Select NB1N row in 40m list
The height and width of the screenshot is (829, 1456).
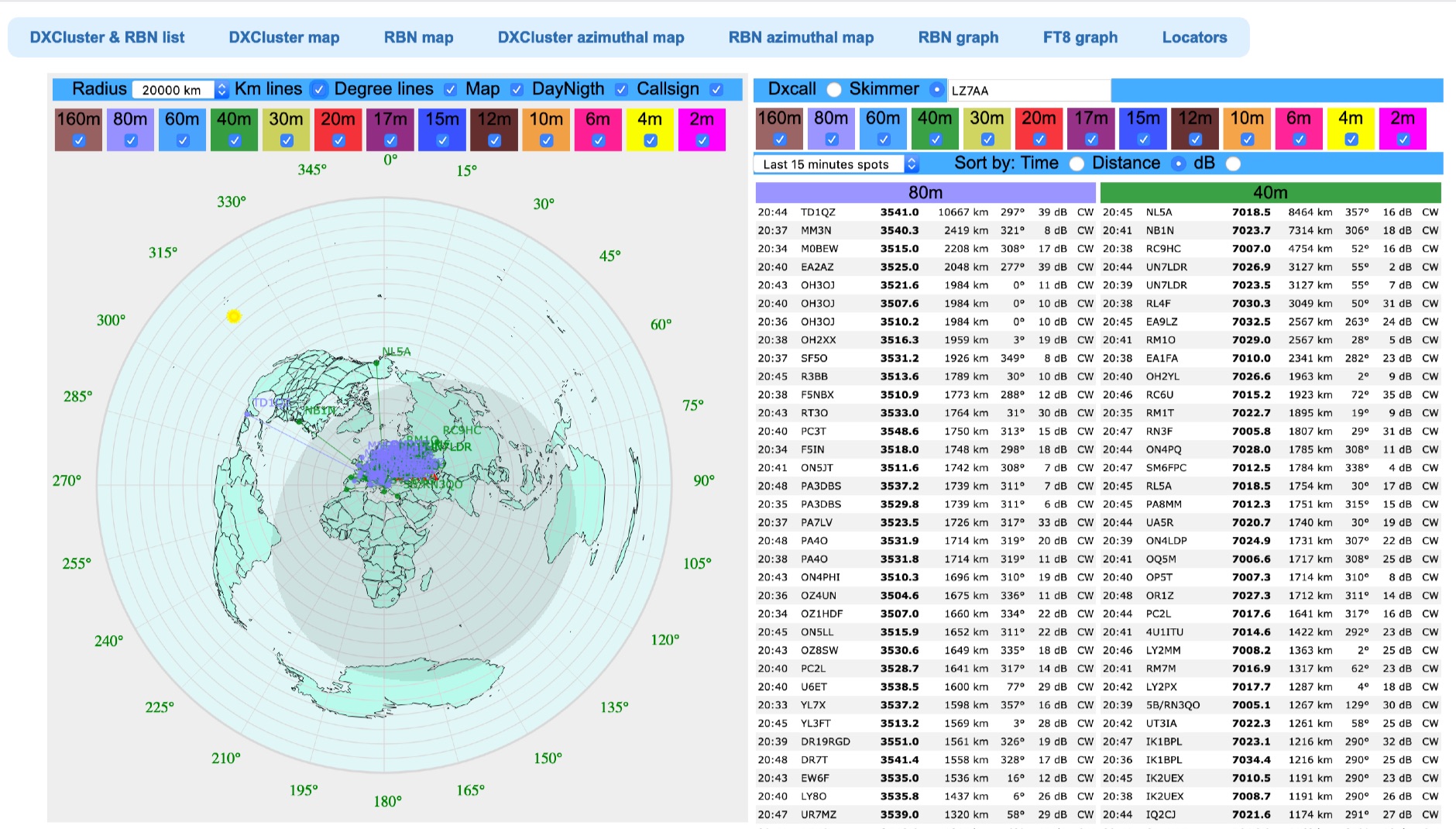[x=1271, y=230]
